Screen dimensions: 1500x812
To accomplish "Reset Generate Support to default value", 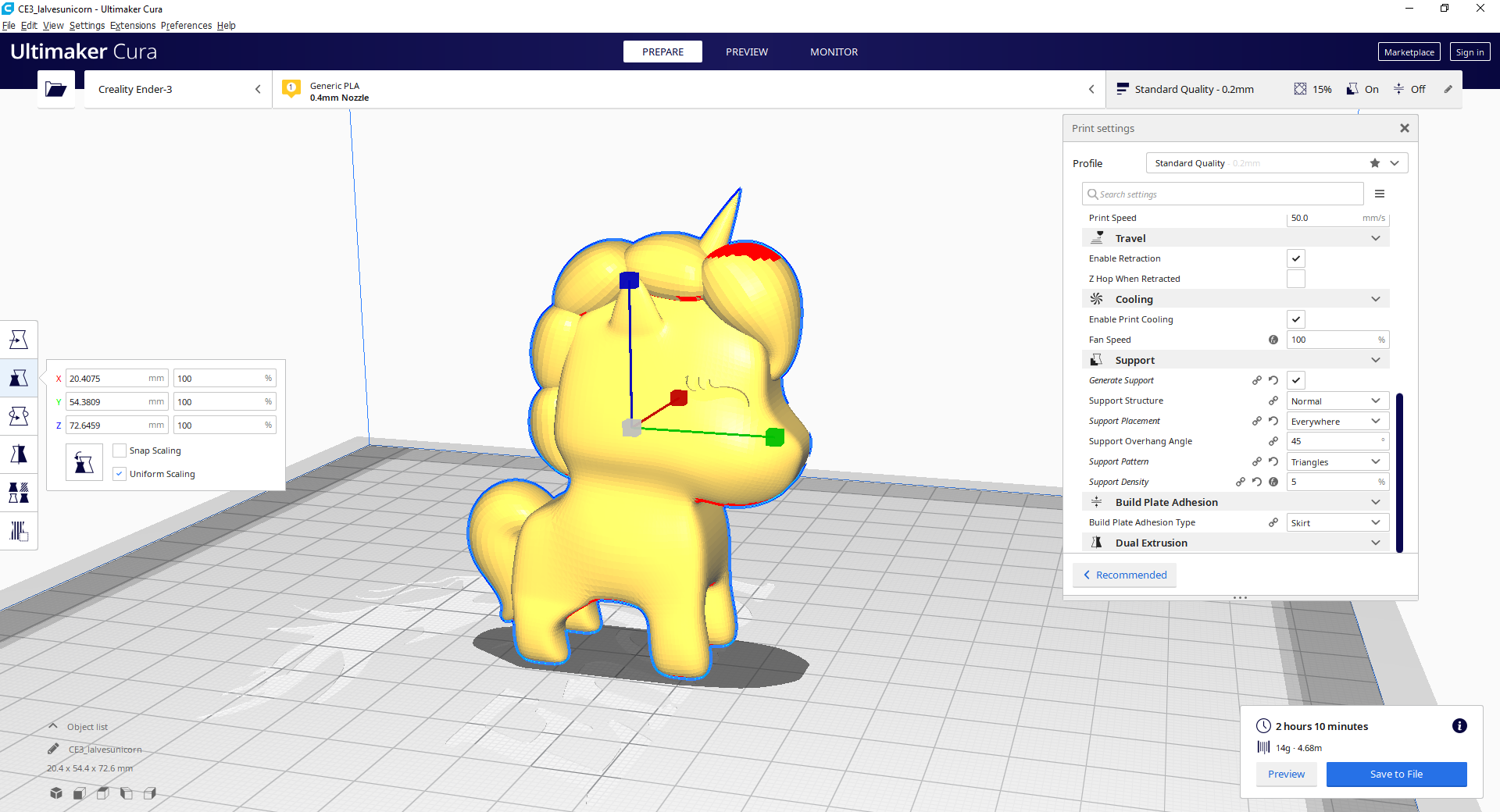I will tap(1273, 380).
